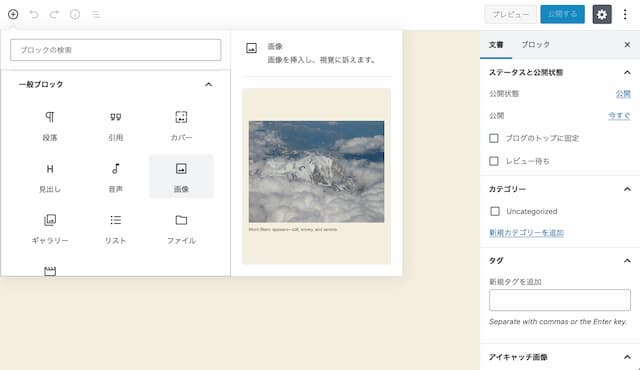640x370 pixels.
Task: Open the 今すぐ publish date link
Action: pyautogui.click(x=619, y=116)
